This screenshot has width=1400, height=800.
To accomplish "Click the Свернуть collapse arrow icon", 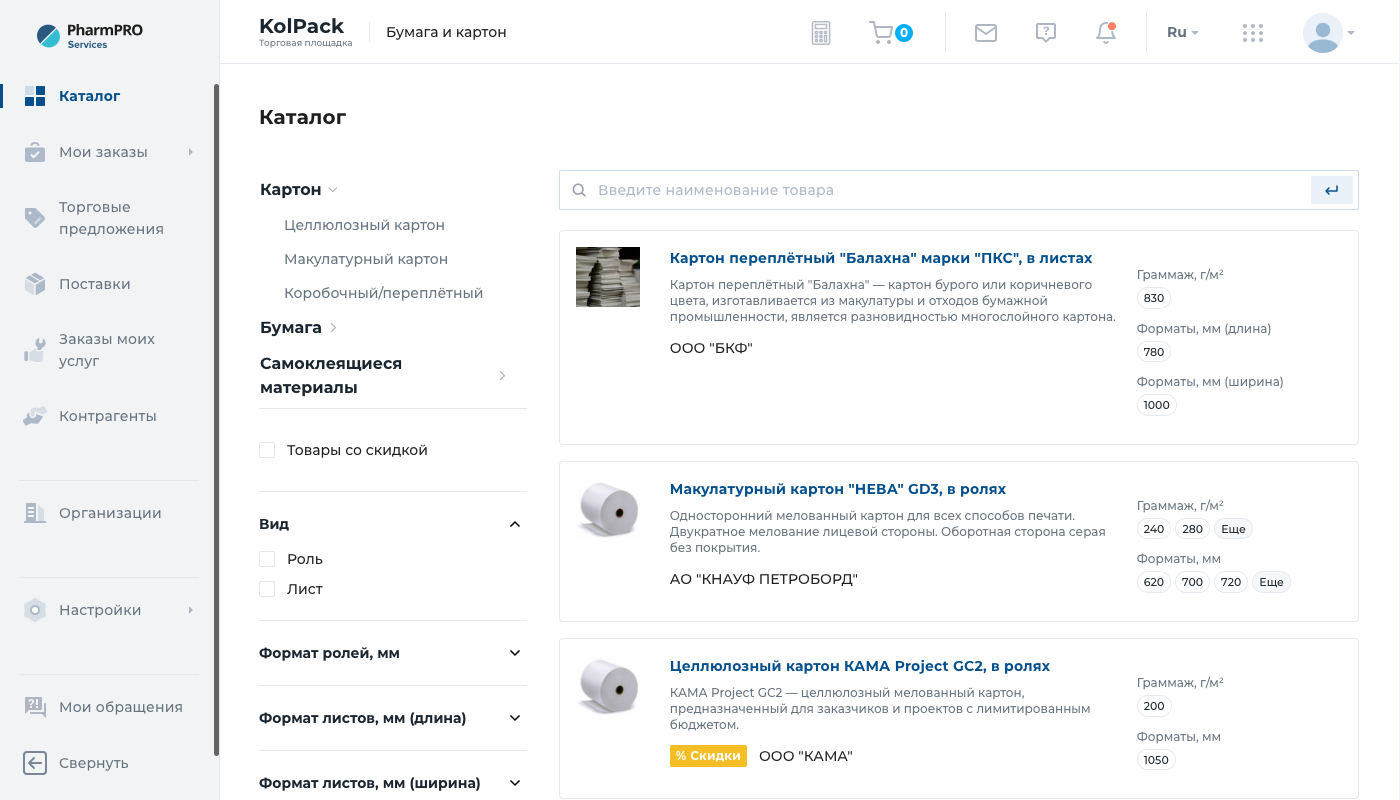I will click(35, 763).
